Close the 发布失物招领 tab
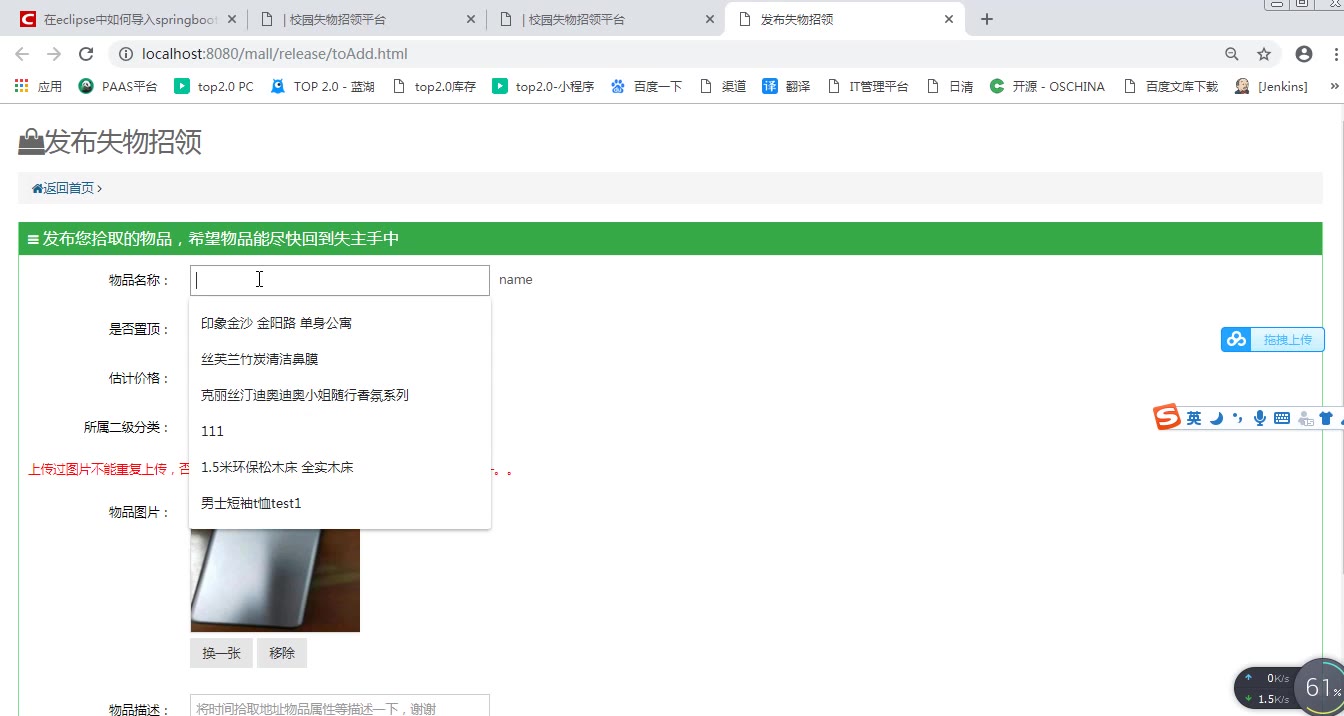This screenshot has height=716, width=1344. (949, 19)
